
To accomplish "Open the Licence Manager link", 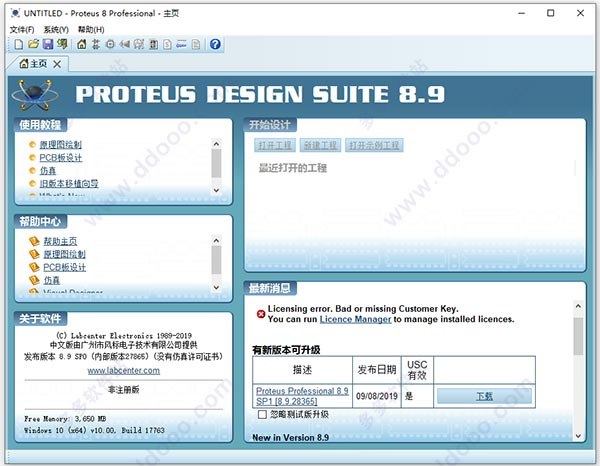I will coord(355,319).
